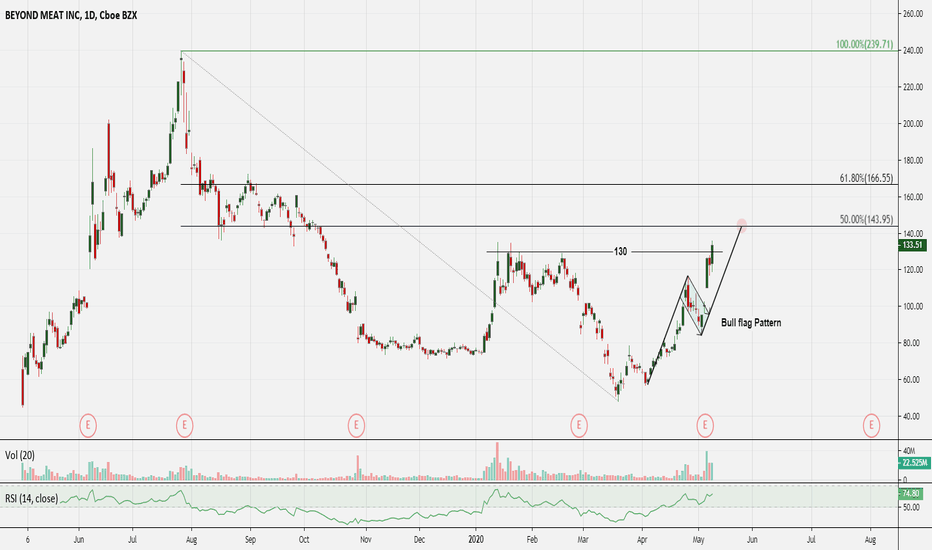Screen dimensions: 932x550
Task: Click the earnings marker near June 2019
Action: (88, 425)
